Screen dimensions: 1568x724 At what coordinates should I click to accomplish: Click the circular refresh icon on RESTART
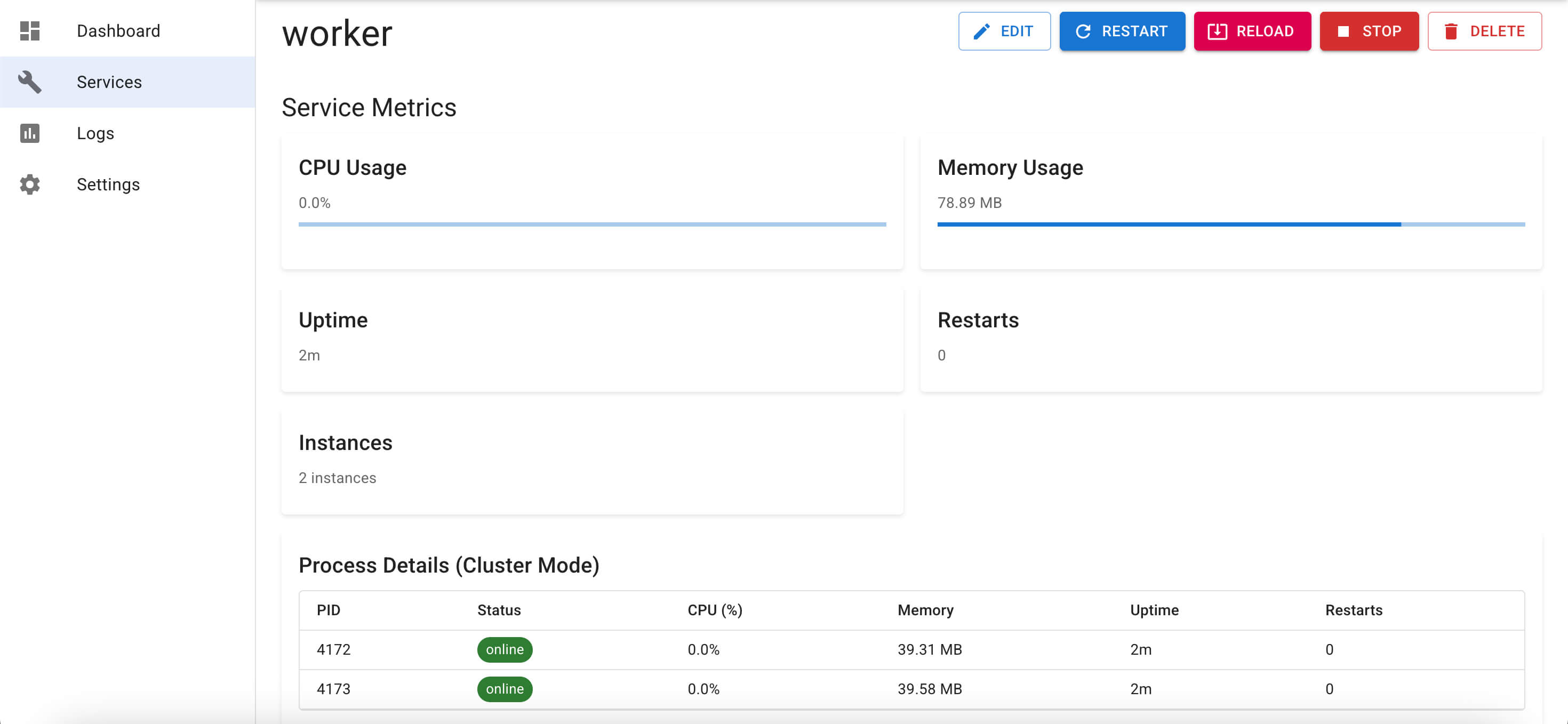click(1085, 31)
